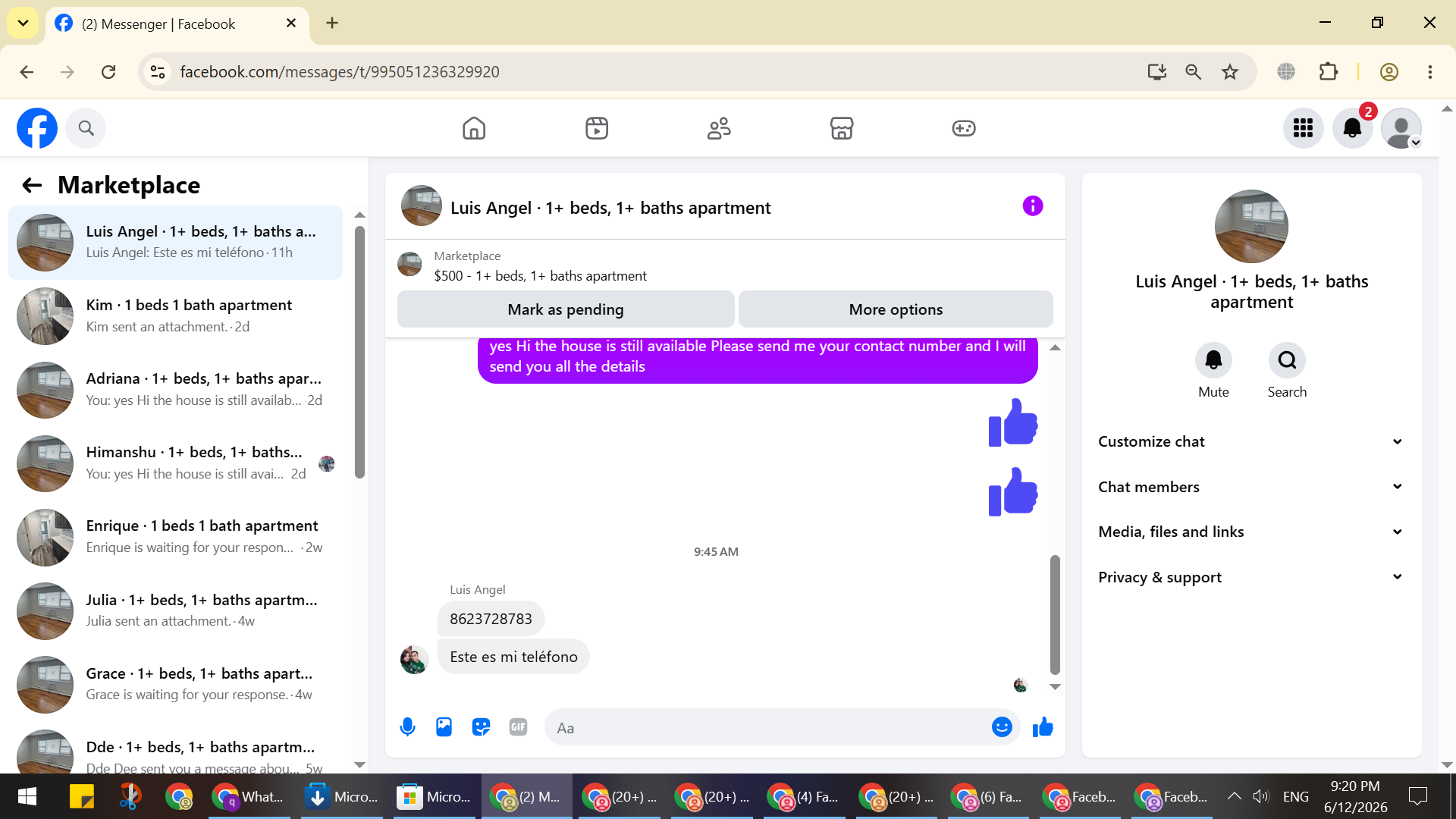Expand Privacy & support section
1456x819 pixels.
1251,577
